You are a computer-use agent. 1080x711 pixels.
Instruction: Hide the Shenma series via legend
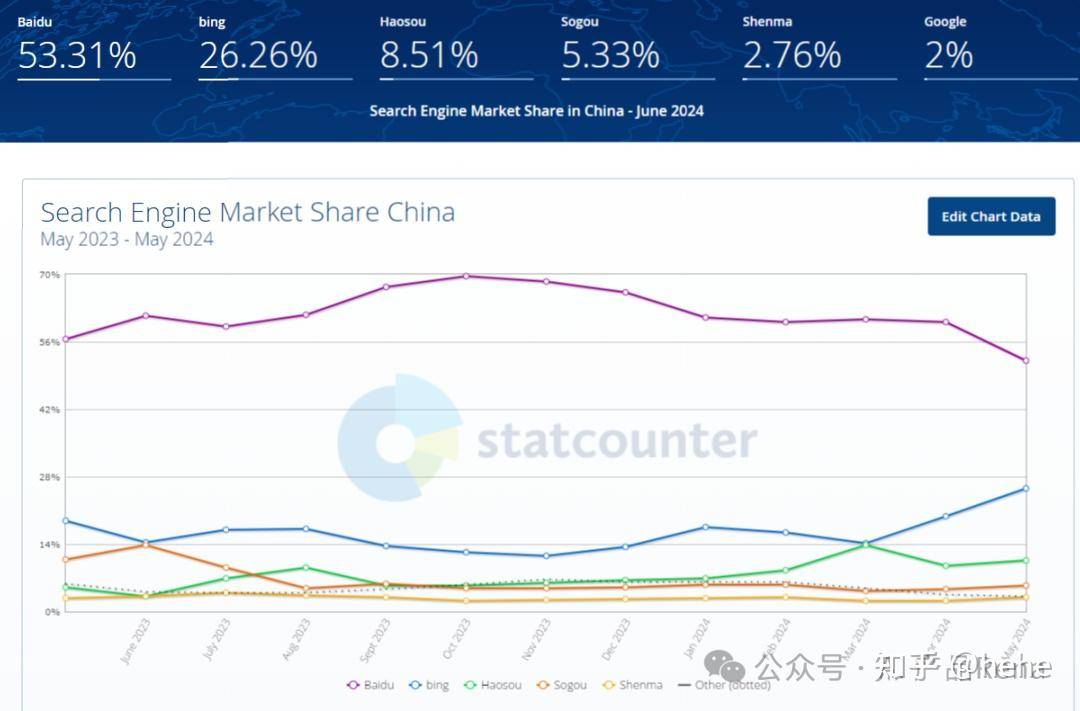coord(632,685)
